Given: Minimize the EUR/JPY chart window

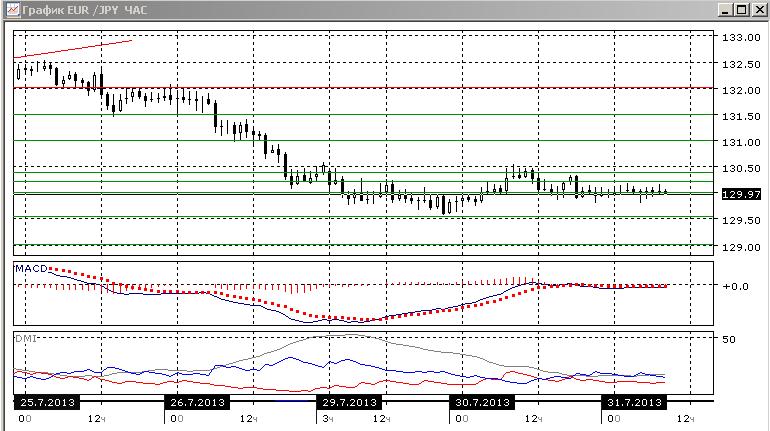Looking at the screenshot, I should click(725, 10).
